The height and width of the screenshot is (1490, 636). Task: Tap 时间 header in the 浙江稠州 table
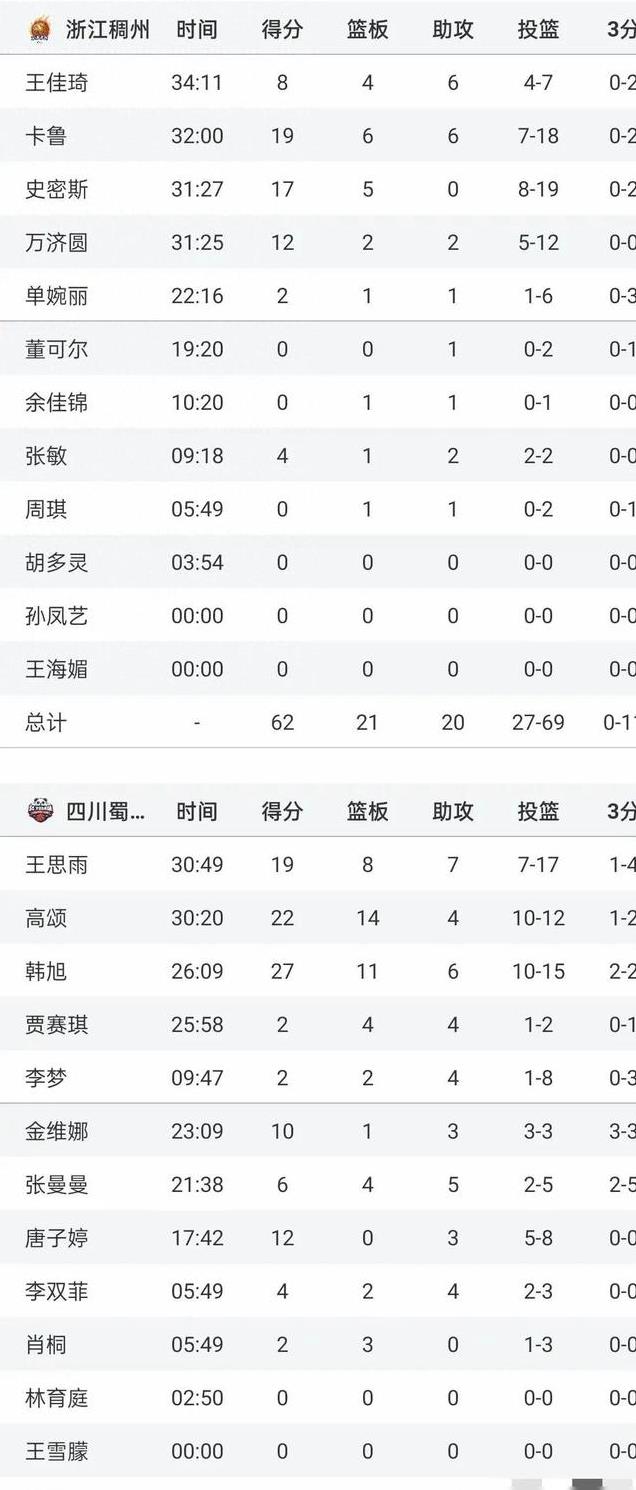pyautogui.click(x=197, y=30)
